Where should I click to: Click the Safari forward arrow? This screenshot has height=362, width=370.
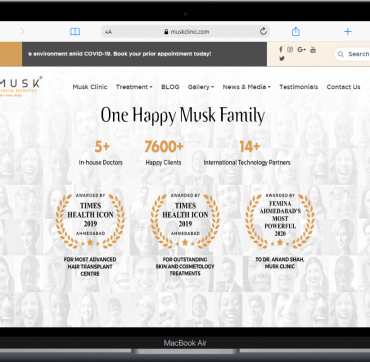(x=23, y=32)
